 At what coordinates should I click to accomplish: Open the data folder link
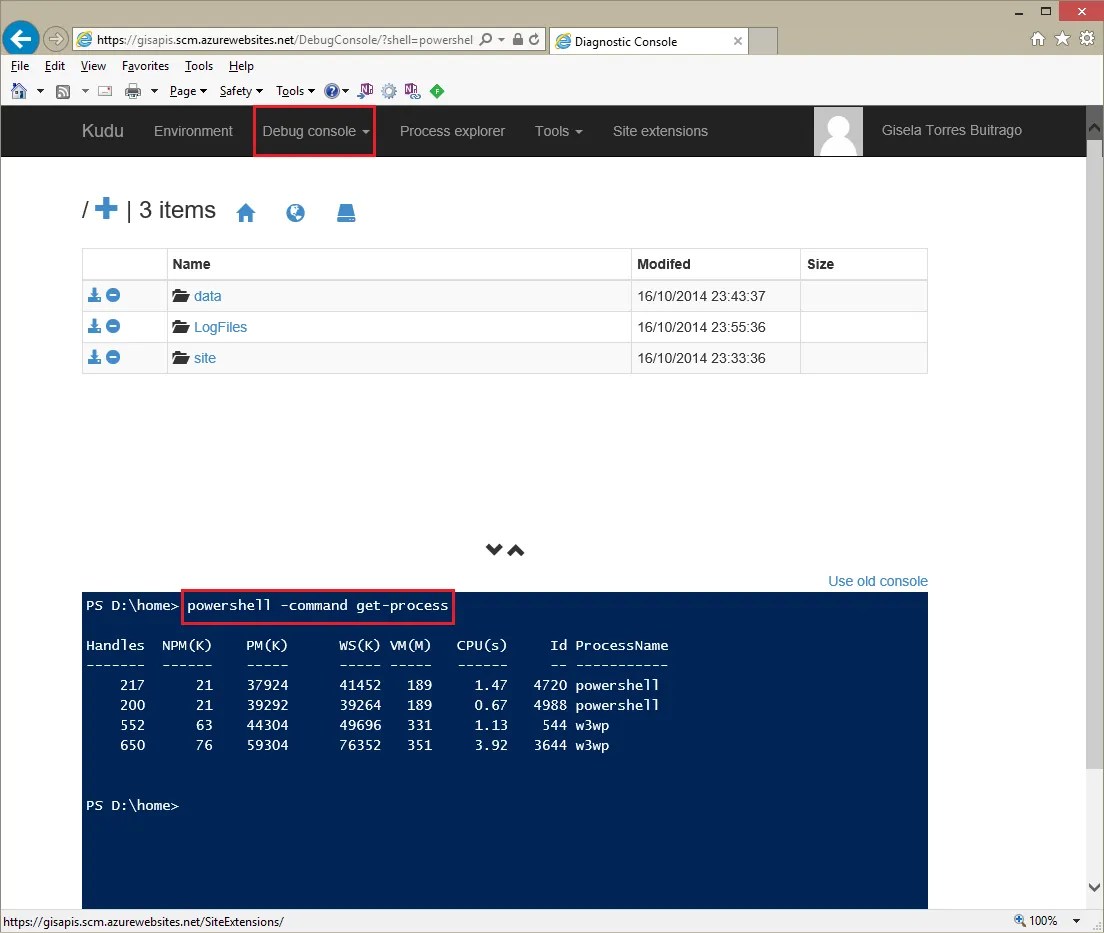point(208,296)
